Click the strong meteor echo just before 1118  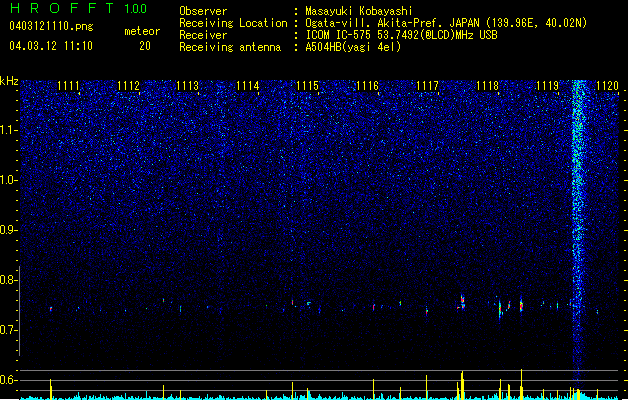[x=462, y=302]
